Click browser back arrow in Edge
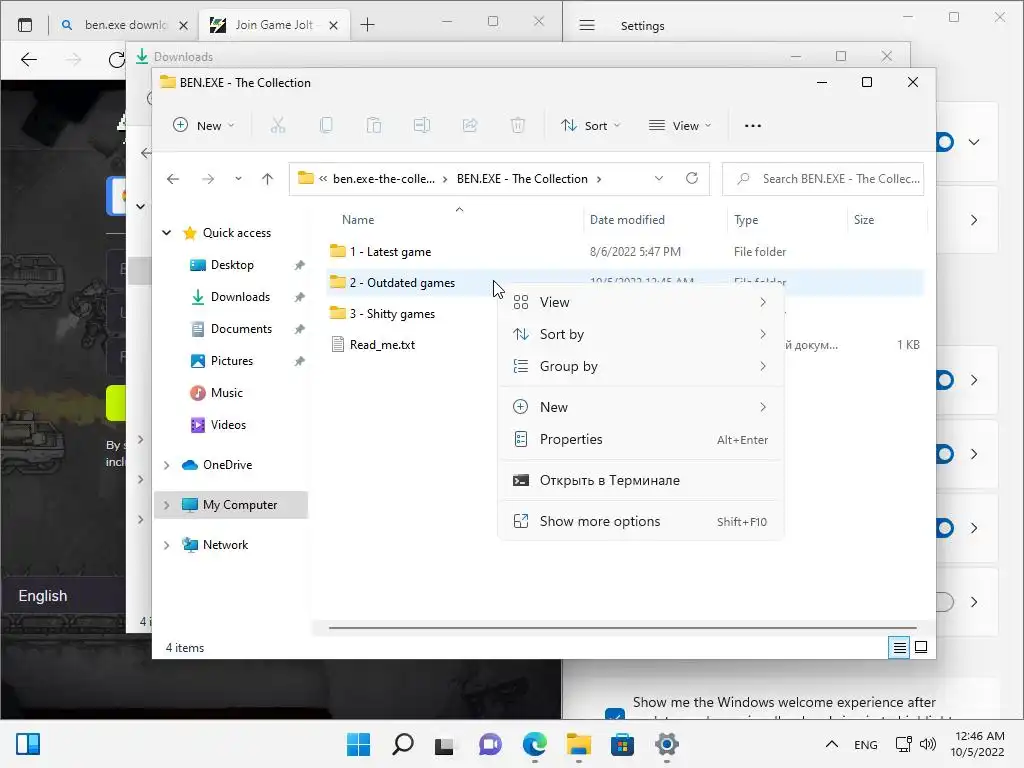This screenshot has width=1024, height=768. 29,60
